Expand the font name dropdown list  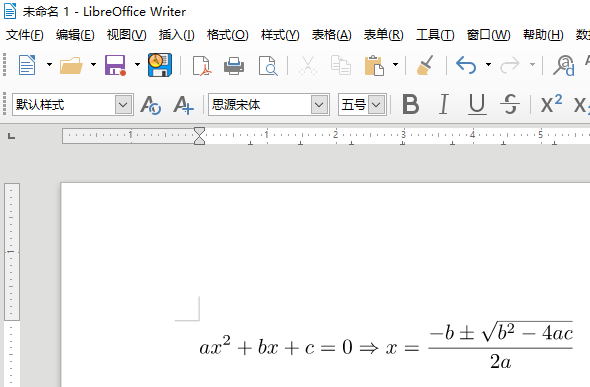[x=319, y=105]
